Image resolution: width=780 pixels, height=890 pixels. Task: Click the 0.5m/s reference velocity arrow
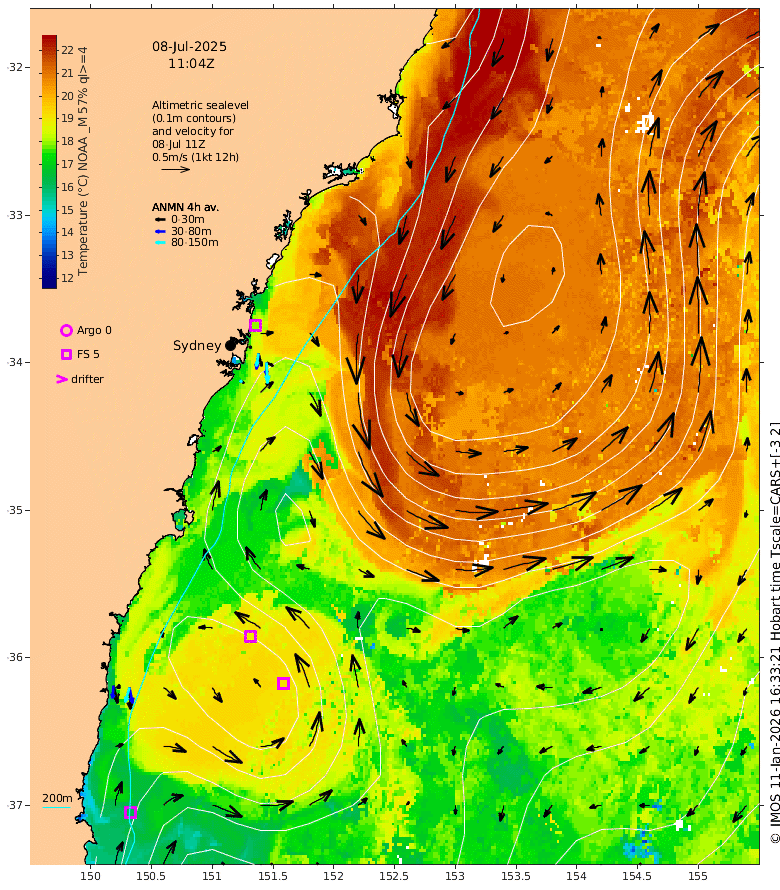tap(175, 169)
